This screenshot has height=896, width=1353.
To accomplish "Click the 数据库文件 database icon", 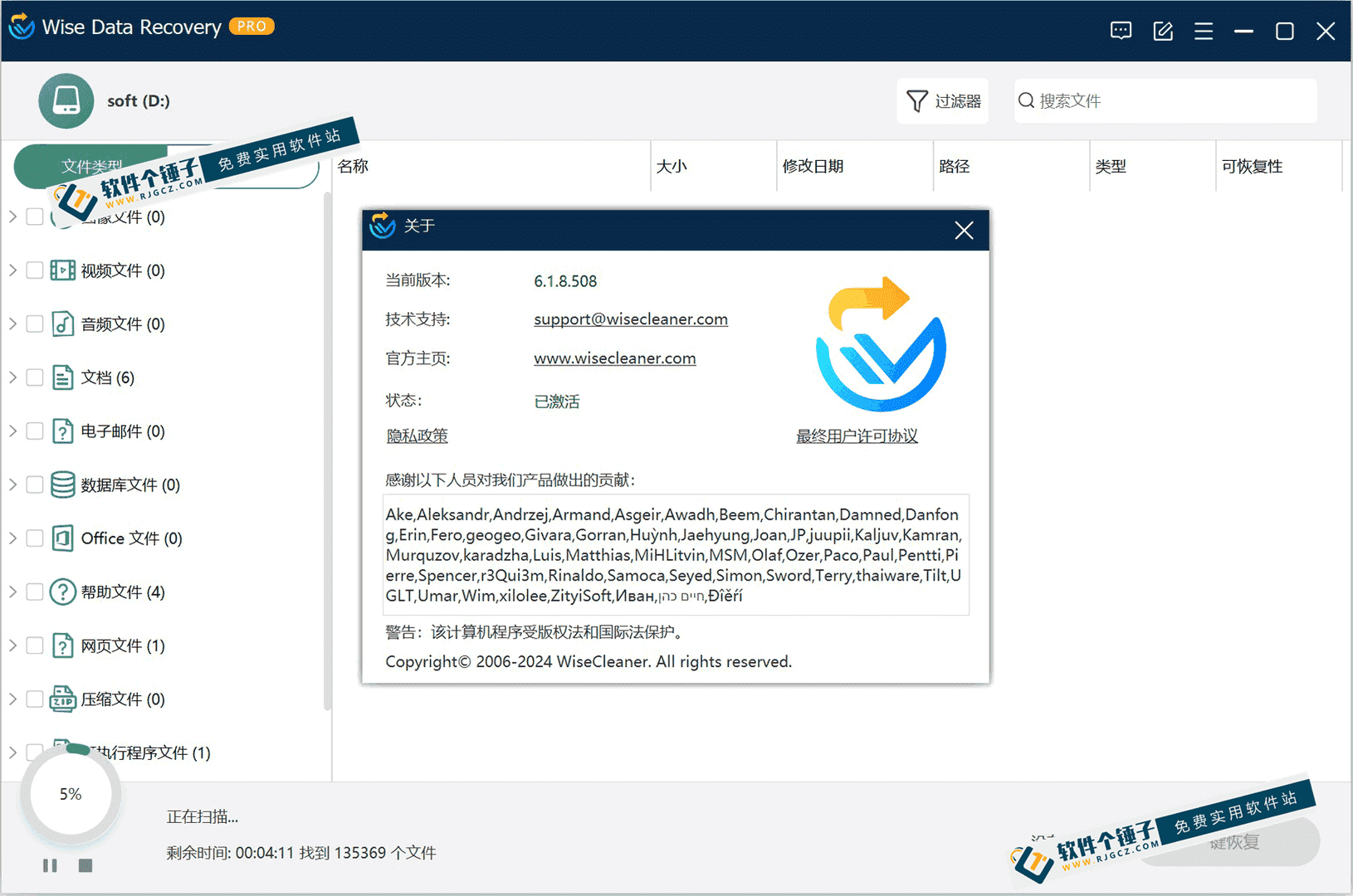I will [62, 485].
